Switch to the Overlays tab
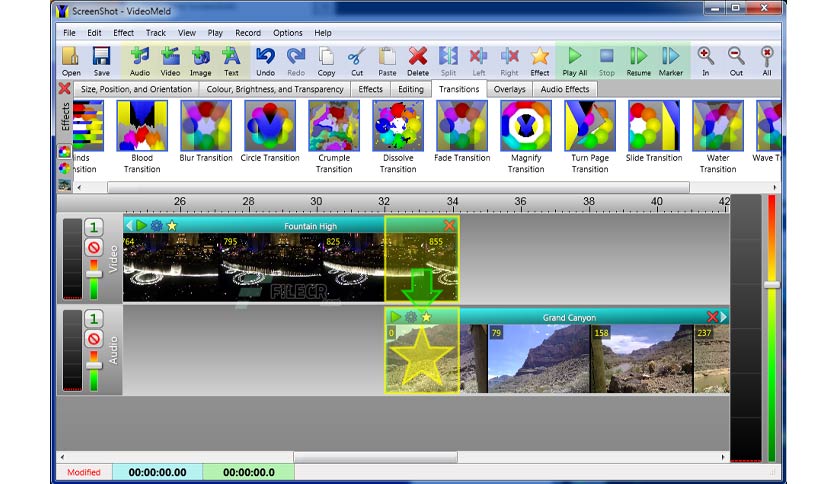 509,89
